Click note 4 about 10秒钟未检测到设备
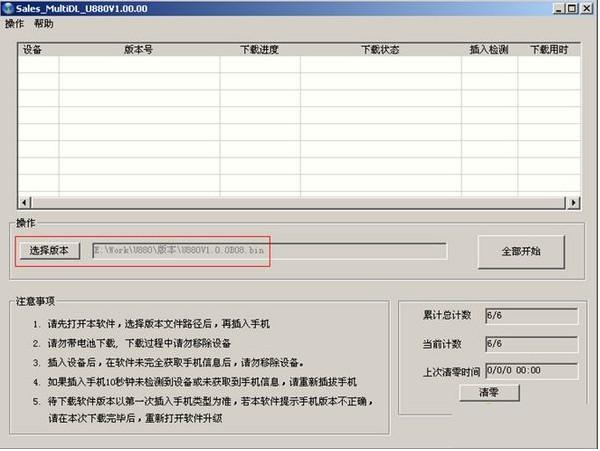The width and height of the screenshot is (600, 451). pyautogui.click(x=195, y=382)
